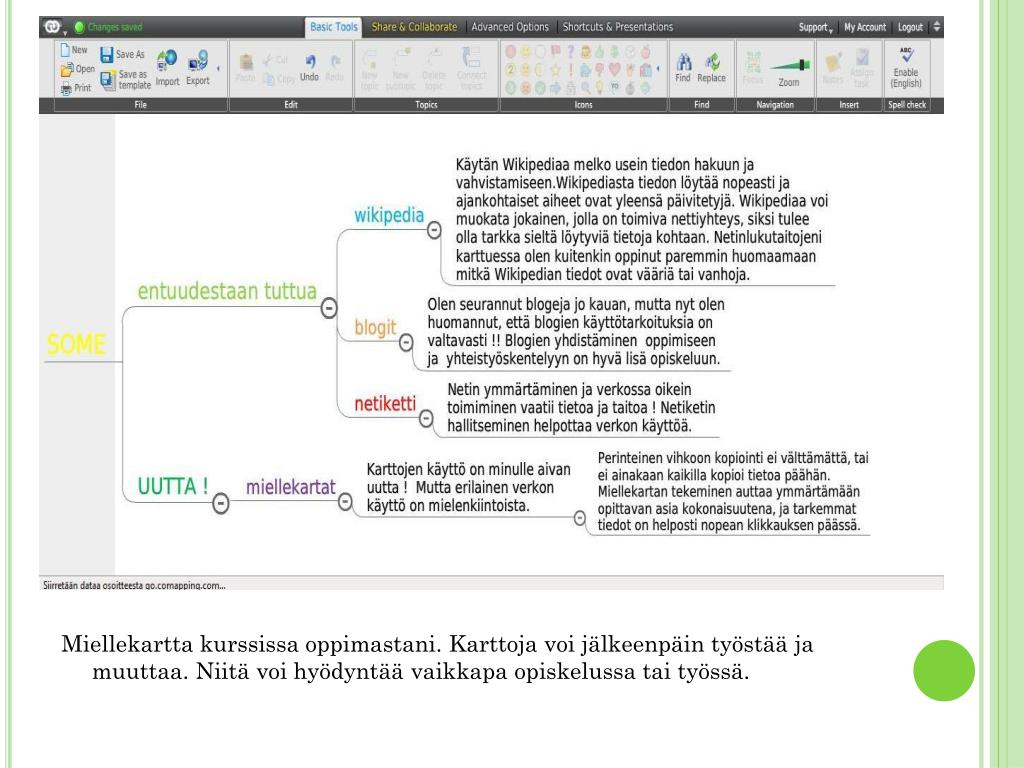Collapse the 'UUTTA !' branch
The height and width of the screenshot is (768, 1024).
tap(221, 504)
